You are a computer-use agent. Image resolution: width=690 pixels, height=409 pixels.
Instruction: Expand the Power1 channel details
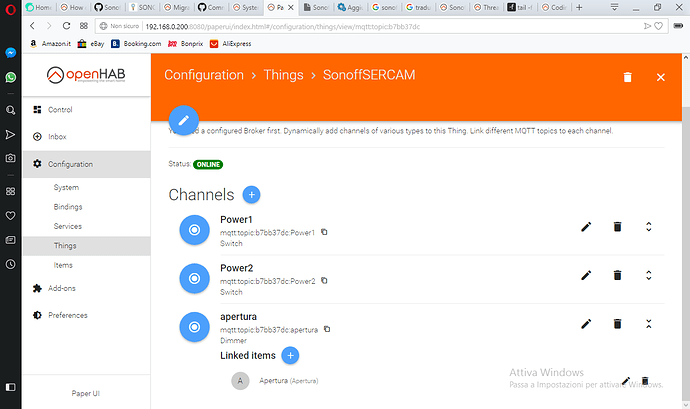coord(648,227)
